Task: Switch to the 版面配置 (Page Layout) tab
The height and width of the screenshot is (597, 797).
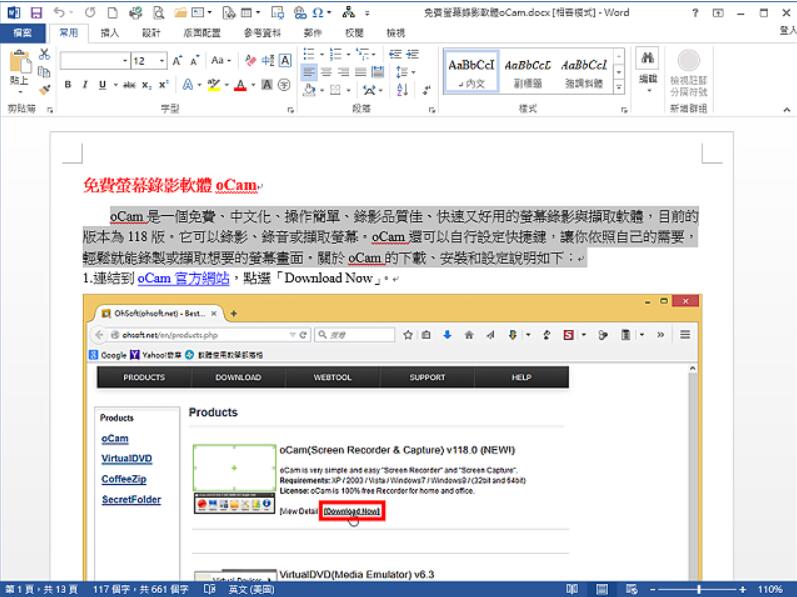Action: [x=201, y=33]
